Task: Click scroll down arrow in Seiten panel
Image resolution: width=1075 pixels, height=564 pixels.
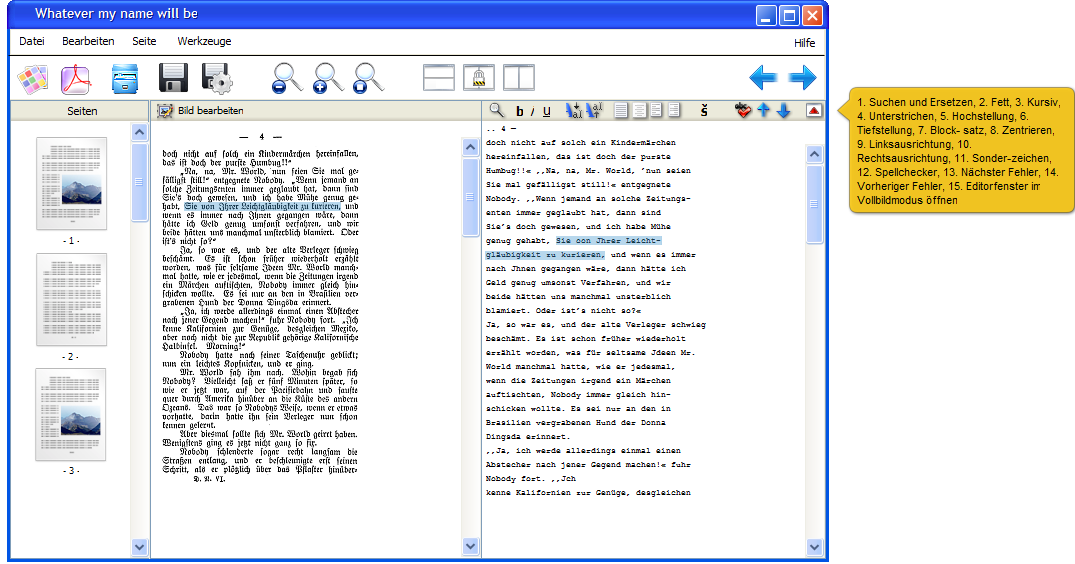Action: point(139,547)
